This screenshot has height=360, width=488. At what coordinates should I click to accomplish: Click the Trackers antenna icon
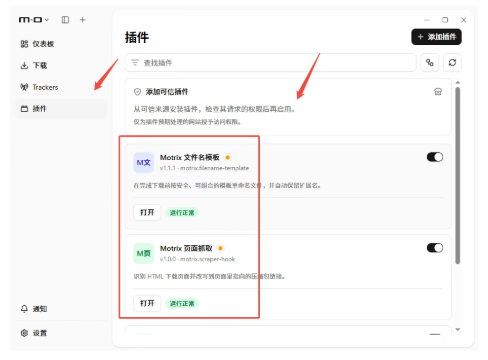point(24,87)
